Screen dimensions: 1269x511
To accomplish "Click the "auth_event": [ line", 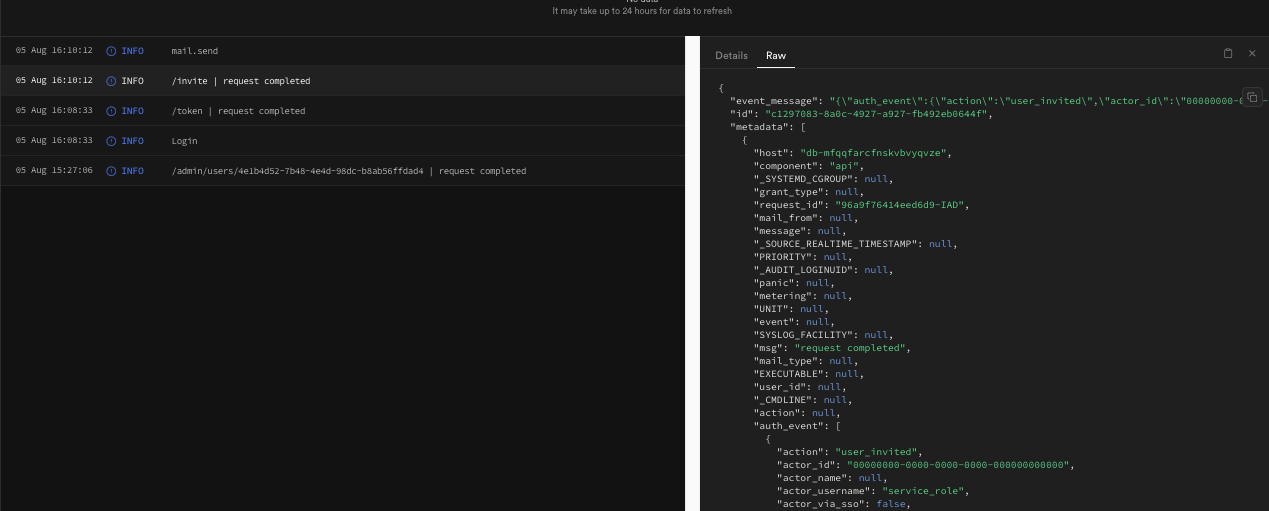I will coord(797,426).
